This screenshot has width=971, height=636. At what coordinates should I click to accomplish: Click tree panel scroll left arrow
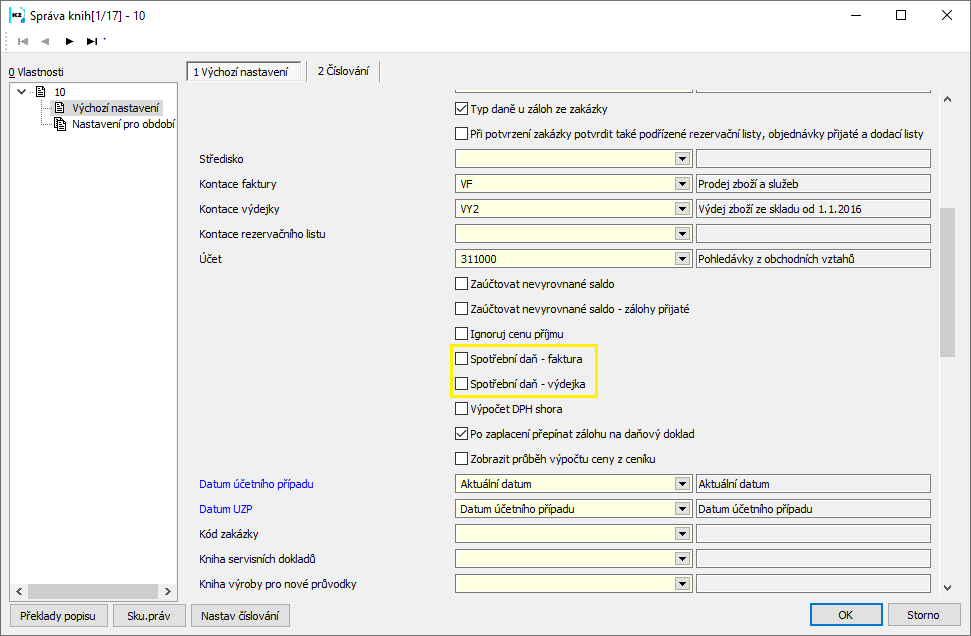(x=19, y=591)
